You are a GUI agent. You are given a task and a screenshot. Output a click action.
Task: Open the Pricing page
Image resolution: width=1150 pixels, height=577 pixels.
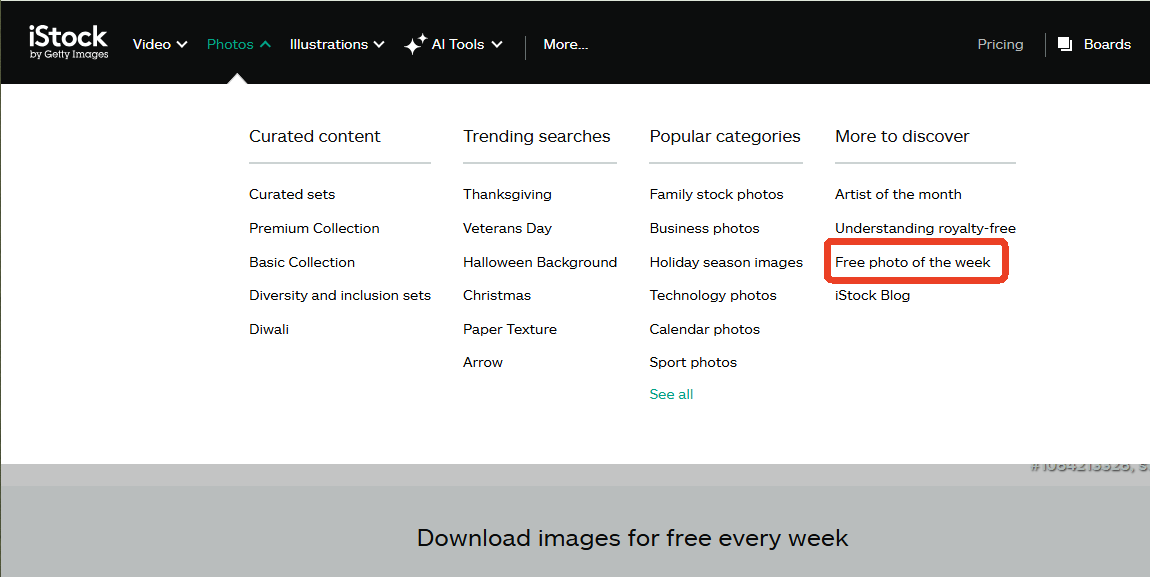pos(1000,44)
